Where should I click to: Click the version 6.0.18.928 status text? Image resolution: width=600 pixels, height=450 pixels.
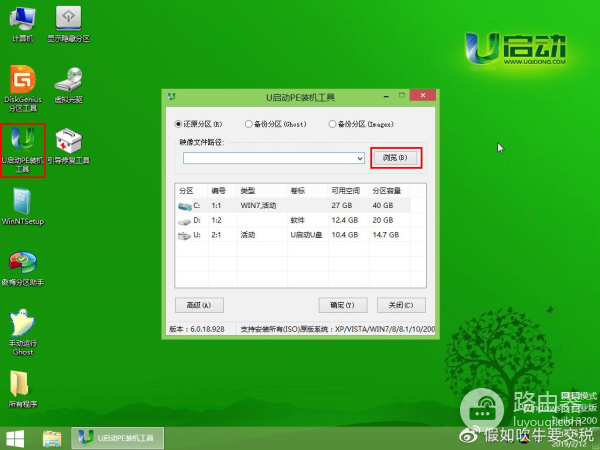coord(197,329)
